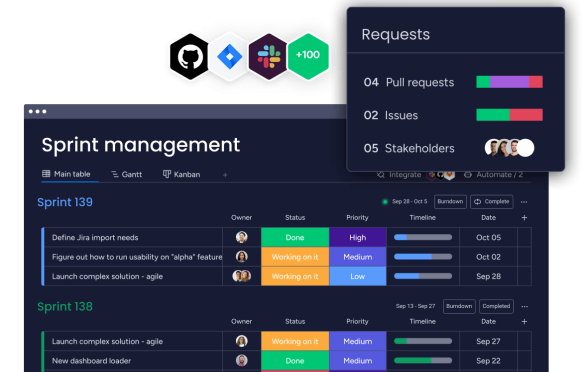
Task: Click the Burndown button for Sprint 139
Action: (450, 201)
